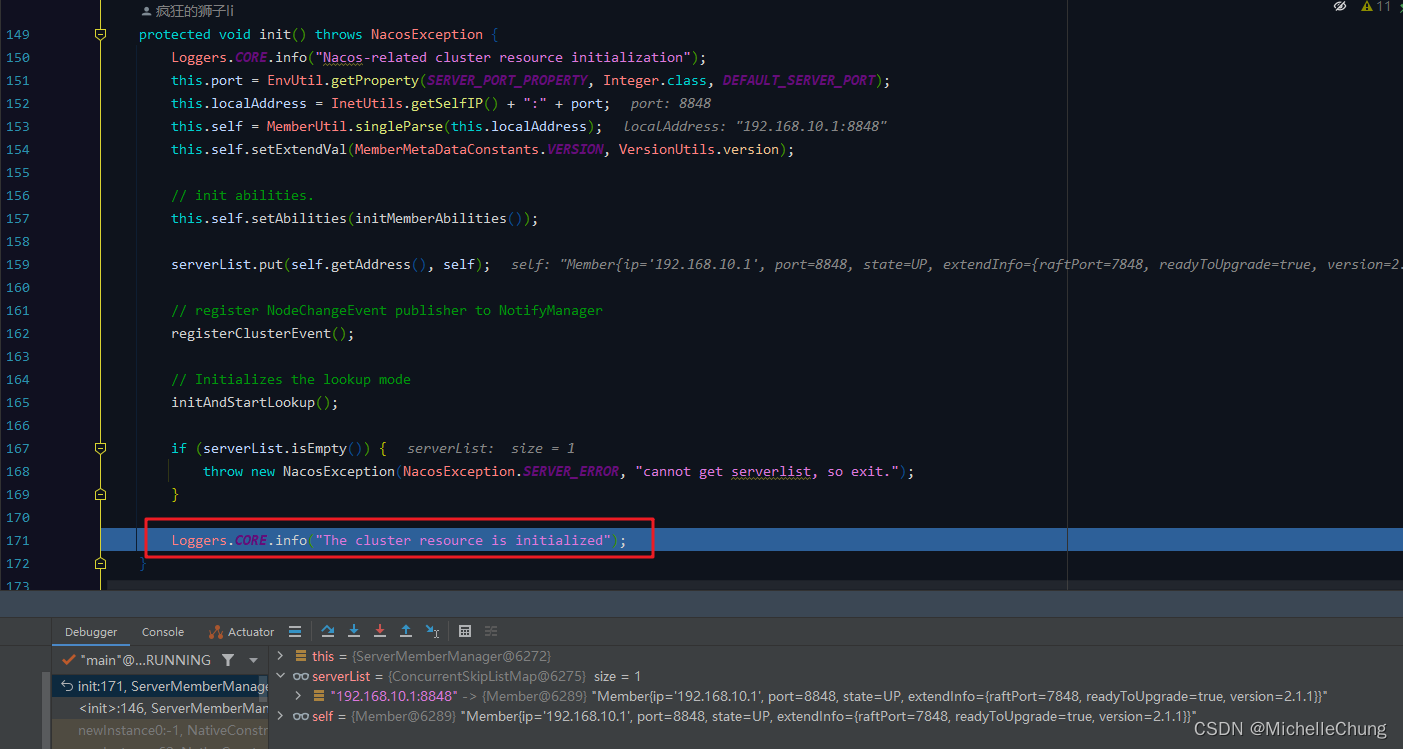Click the Show Execution Point lines icon
Image resolution: width=1403 pixels, height=749 pixels.
point(295,631)
